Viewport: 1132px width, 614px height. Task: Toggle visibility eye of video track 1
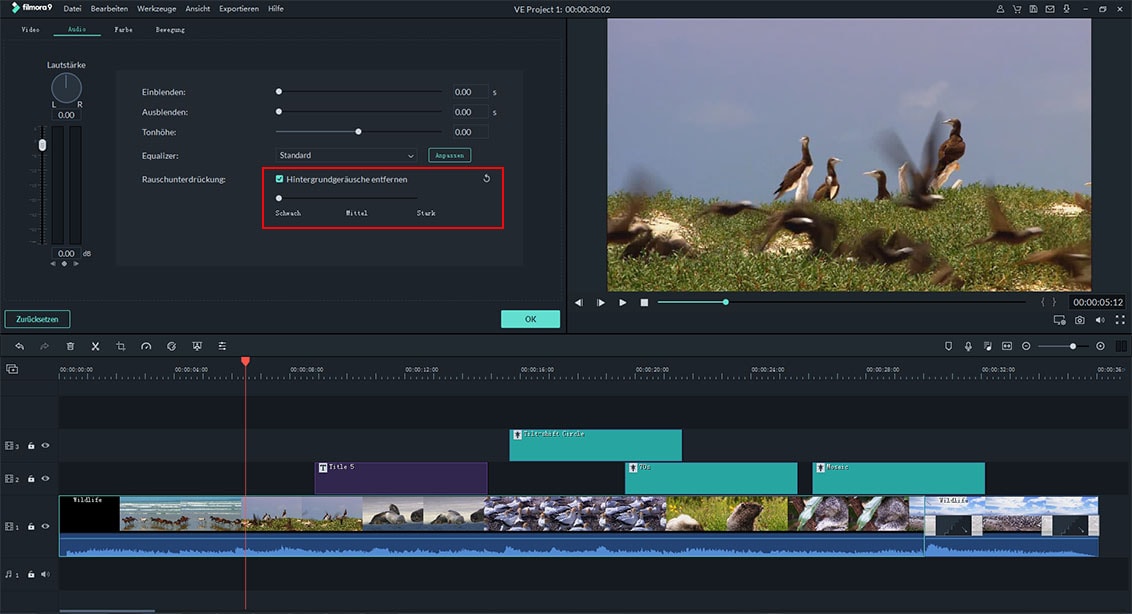point(45,527)
